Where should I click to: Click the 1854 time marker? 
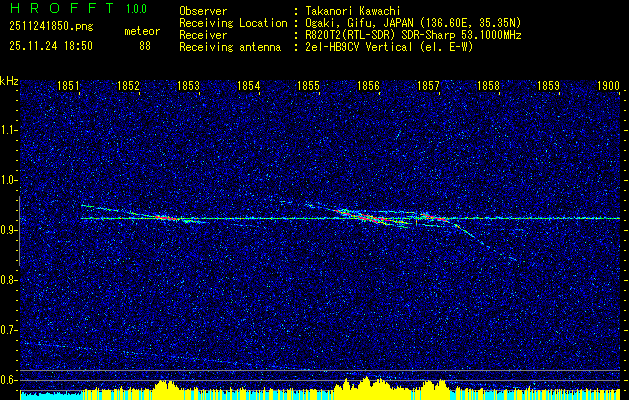click(x=249, y=85)
